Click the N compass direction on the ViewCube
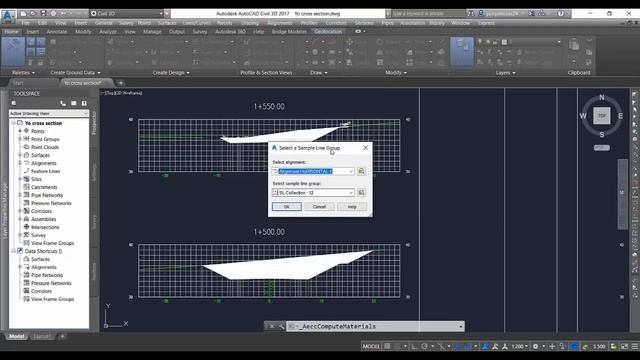The height and width of the screenshot is (360, 640). pos(602,98)
